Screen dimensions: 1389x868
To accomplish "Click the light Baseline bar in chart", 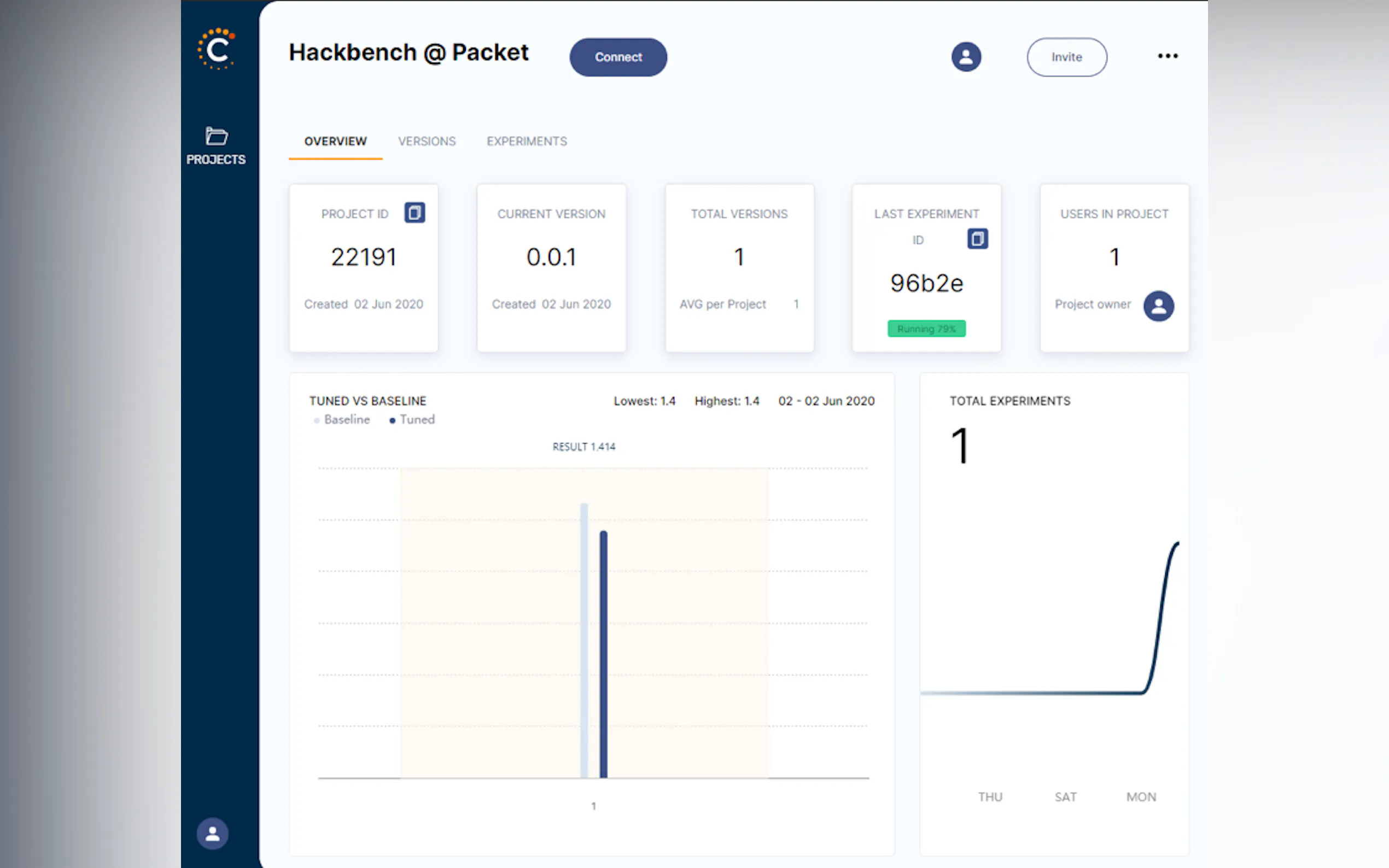I will coord(584,640).
